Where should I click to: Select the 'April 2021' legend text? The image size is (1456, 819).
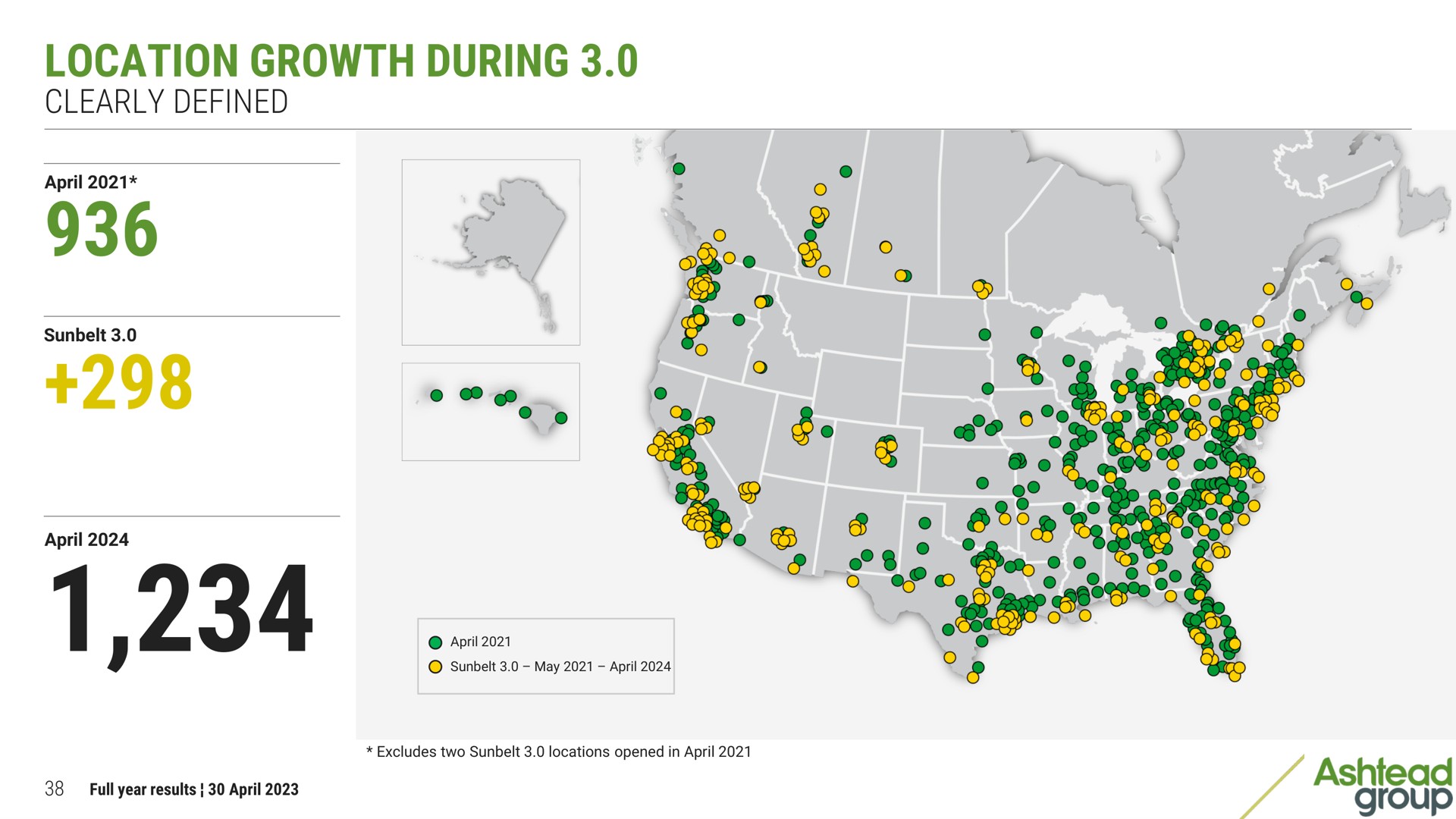point(481,642)
